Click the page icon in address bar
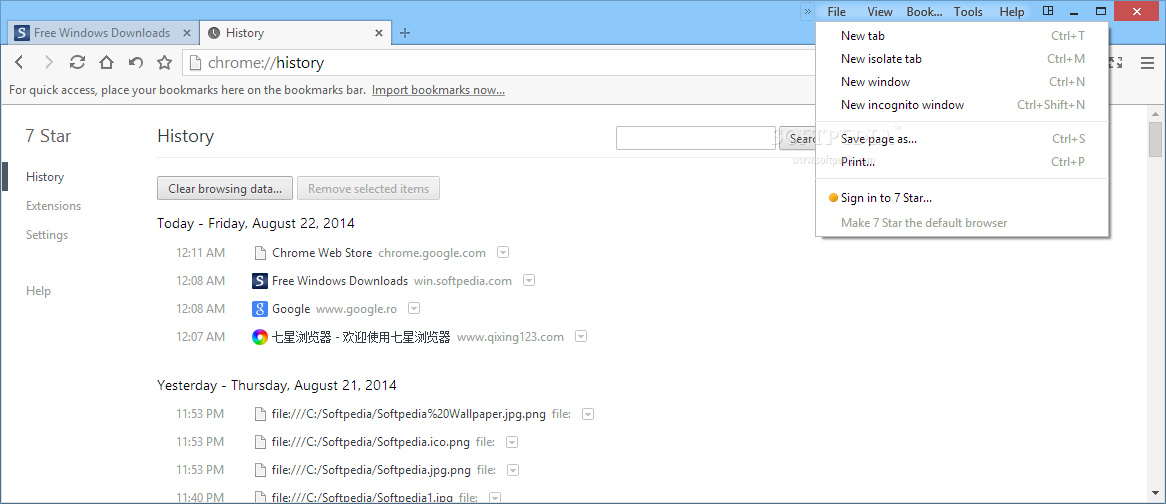Image resolution: width=1166 pixels, height=504 pixels. tap(196, 63)
